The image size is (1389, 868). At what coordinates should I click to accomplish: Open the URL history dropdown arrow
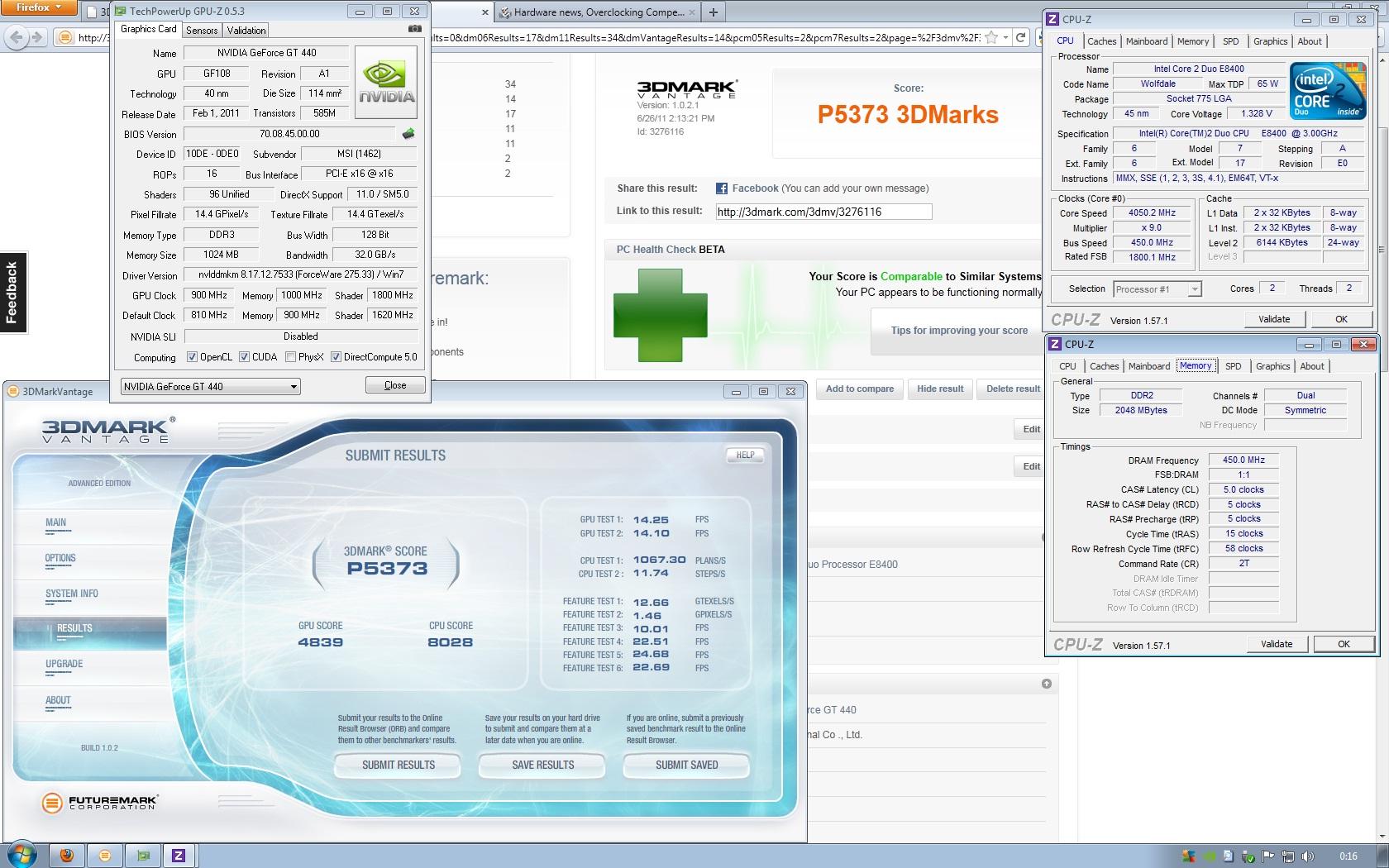coord(1005,37)
